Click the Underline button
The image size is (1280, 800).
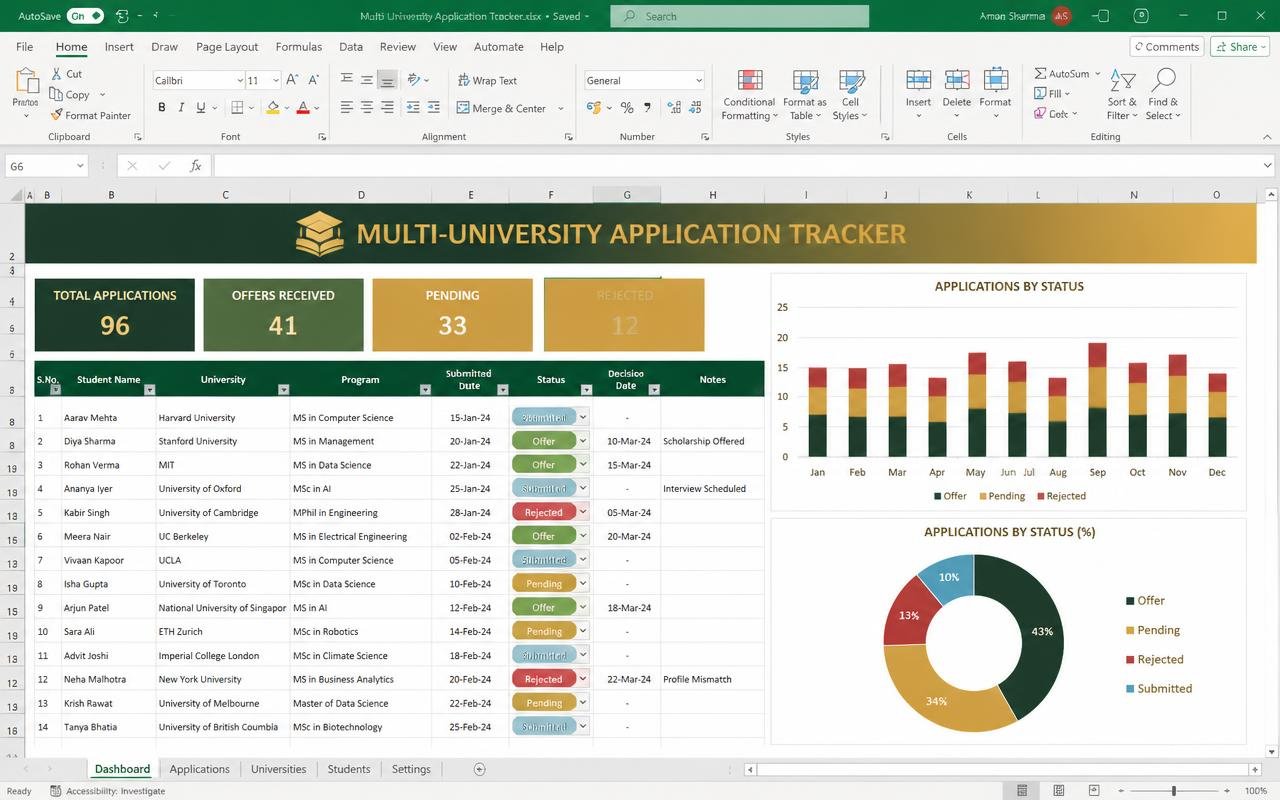[x=200, y=108]
